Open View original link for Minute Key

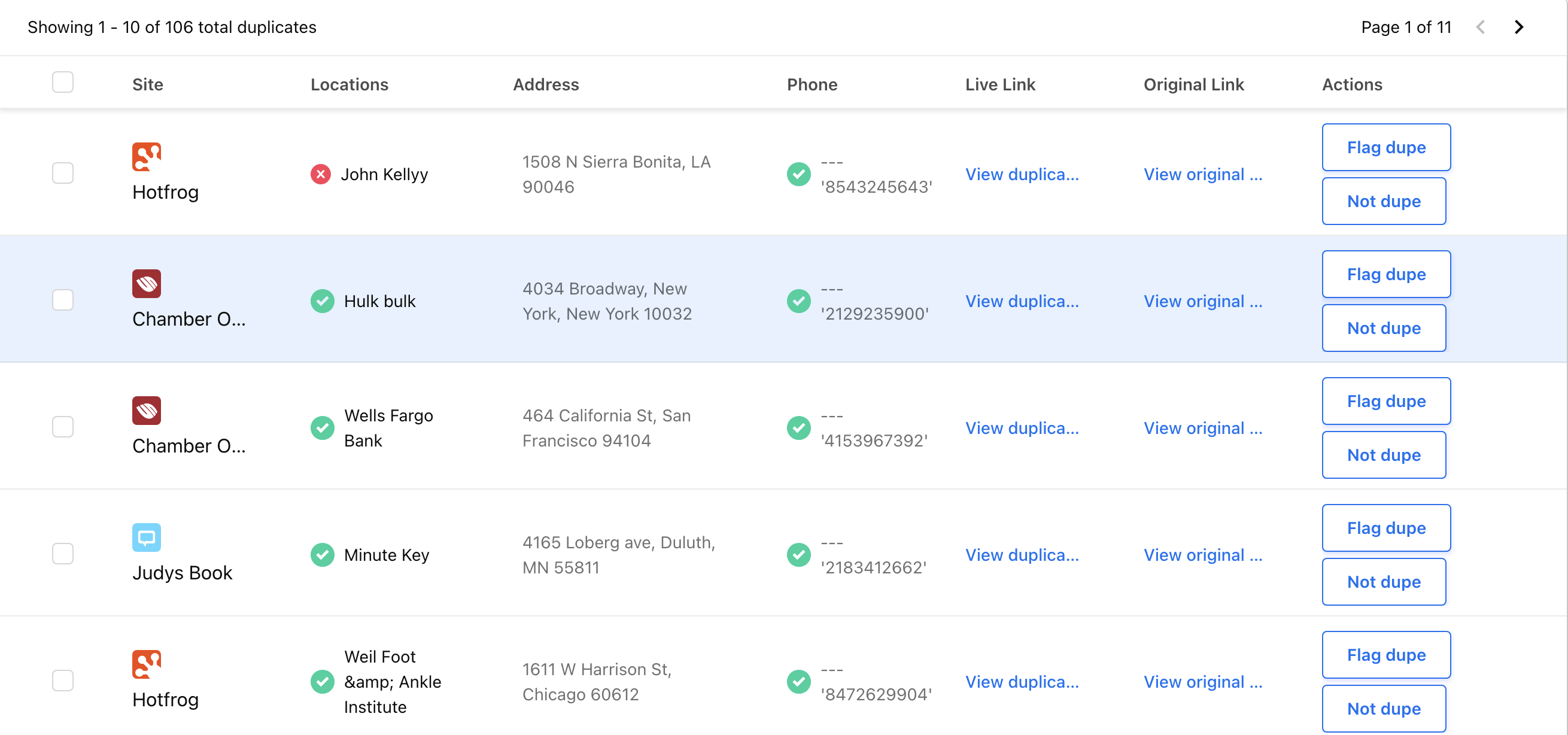(x=1203, y=555)
